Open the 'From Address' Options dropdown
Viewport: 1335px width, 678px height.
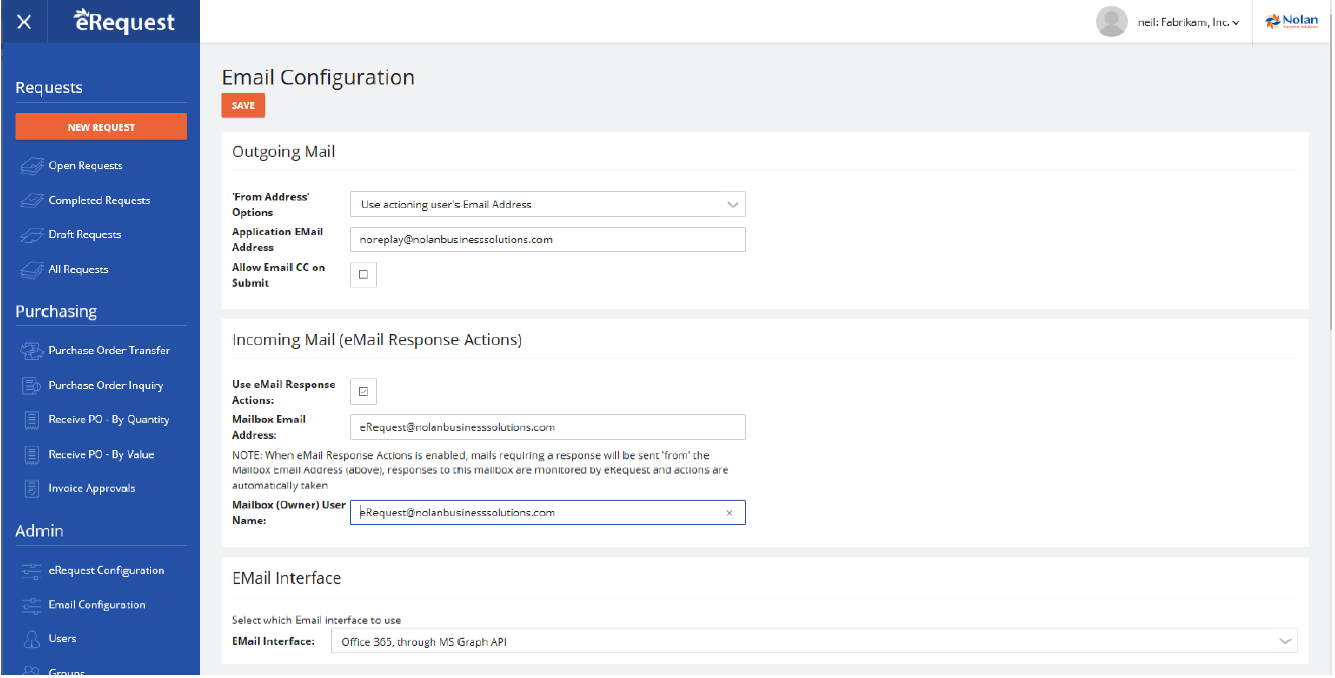pos(547,205)
